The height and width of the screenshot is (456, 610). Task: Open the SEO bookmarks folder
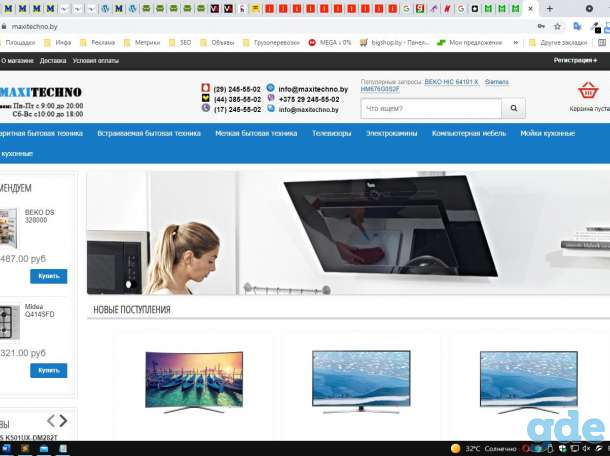180,42
